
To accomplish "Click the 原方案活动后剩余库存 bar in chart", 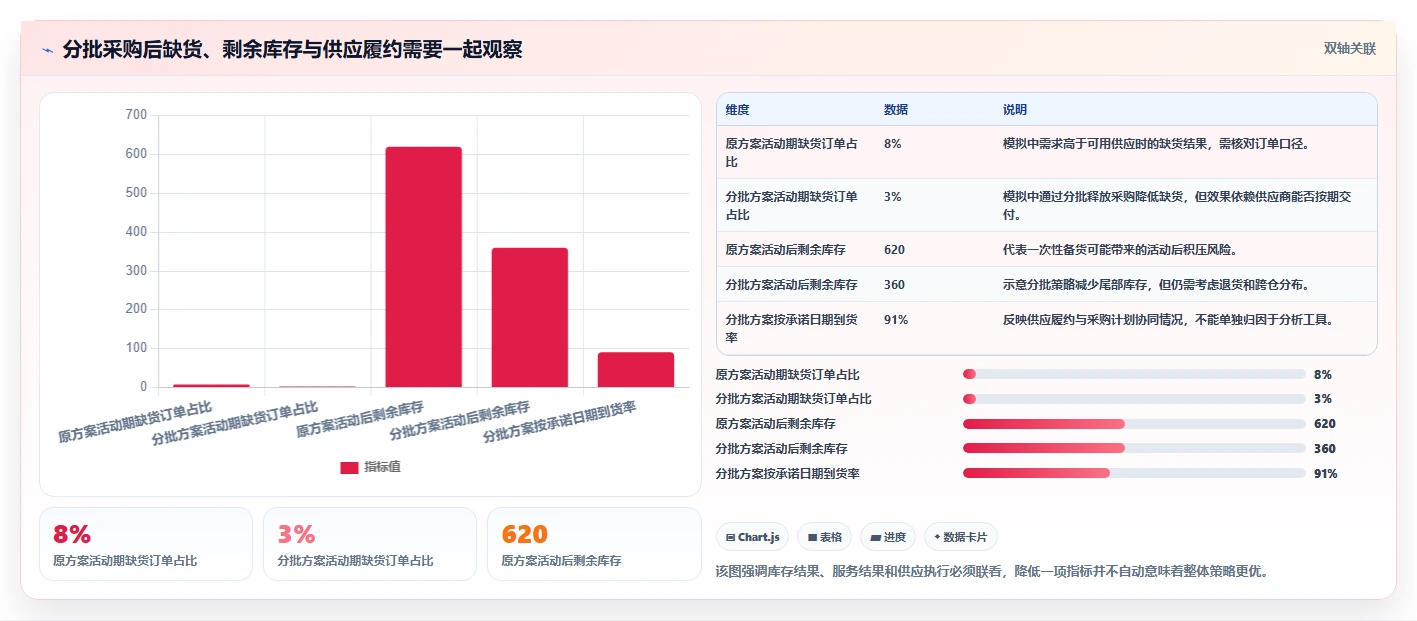I will (x=424, y=267).
